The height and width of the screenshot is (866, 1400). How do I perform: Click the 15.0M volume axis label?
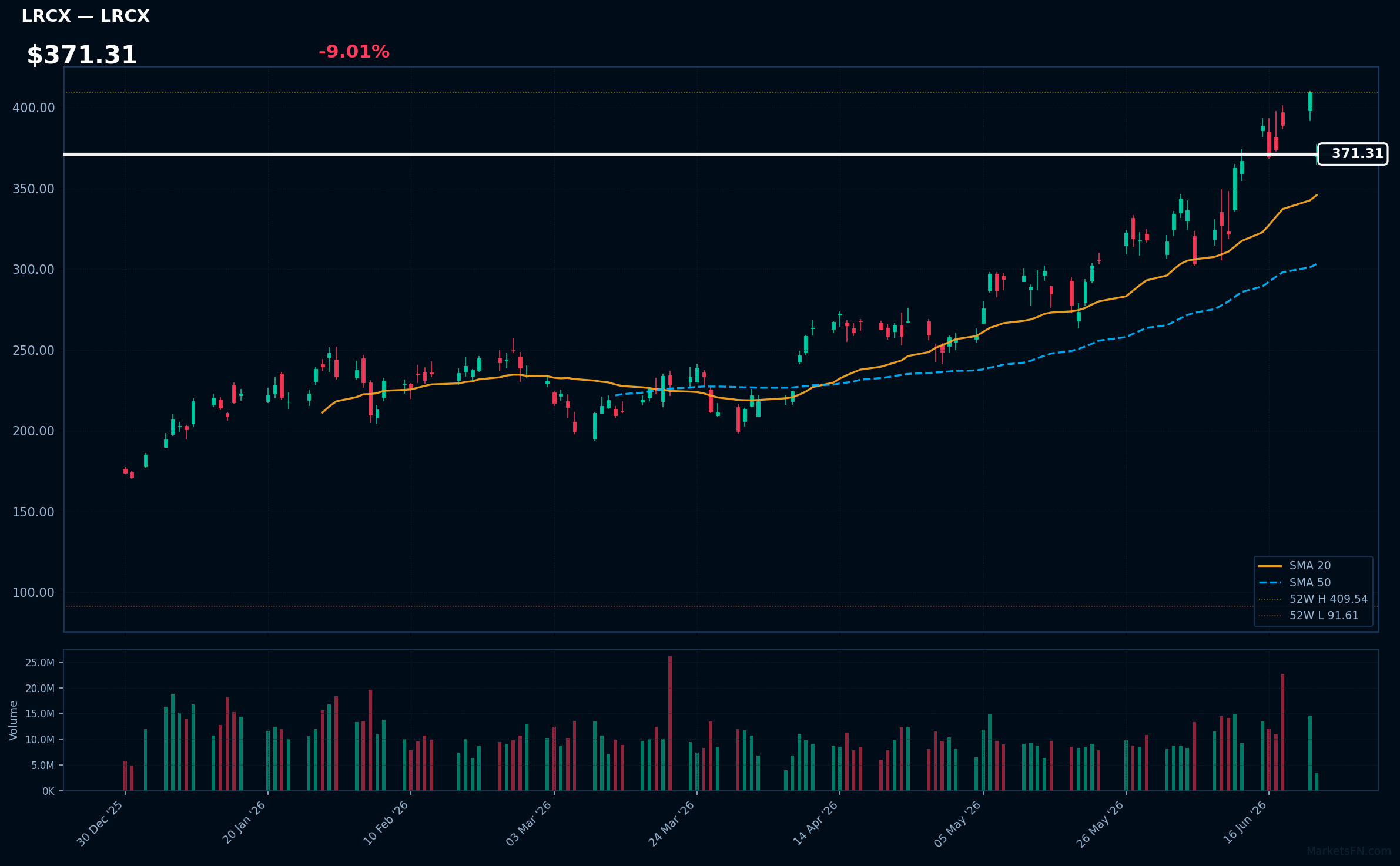point(40,714)
